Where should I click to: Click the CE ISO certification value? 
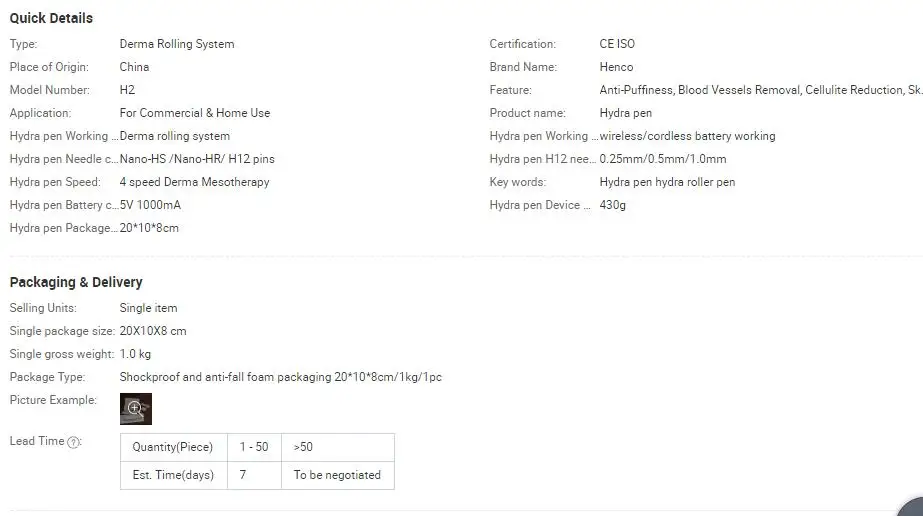(617, 44)
